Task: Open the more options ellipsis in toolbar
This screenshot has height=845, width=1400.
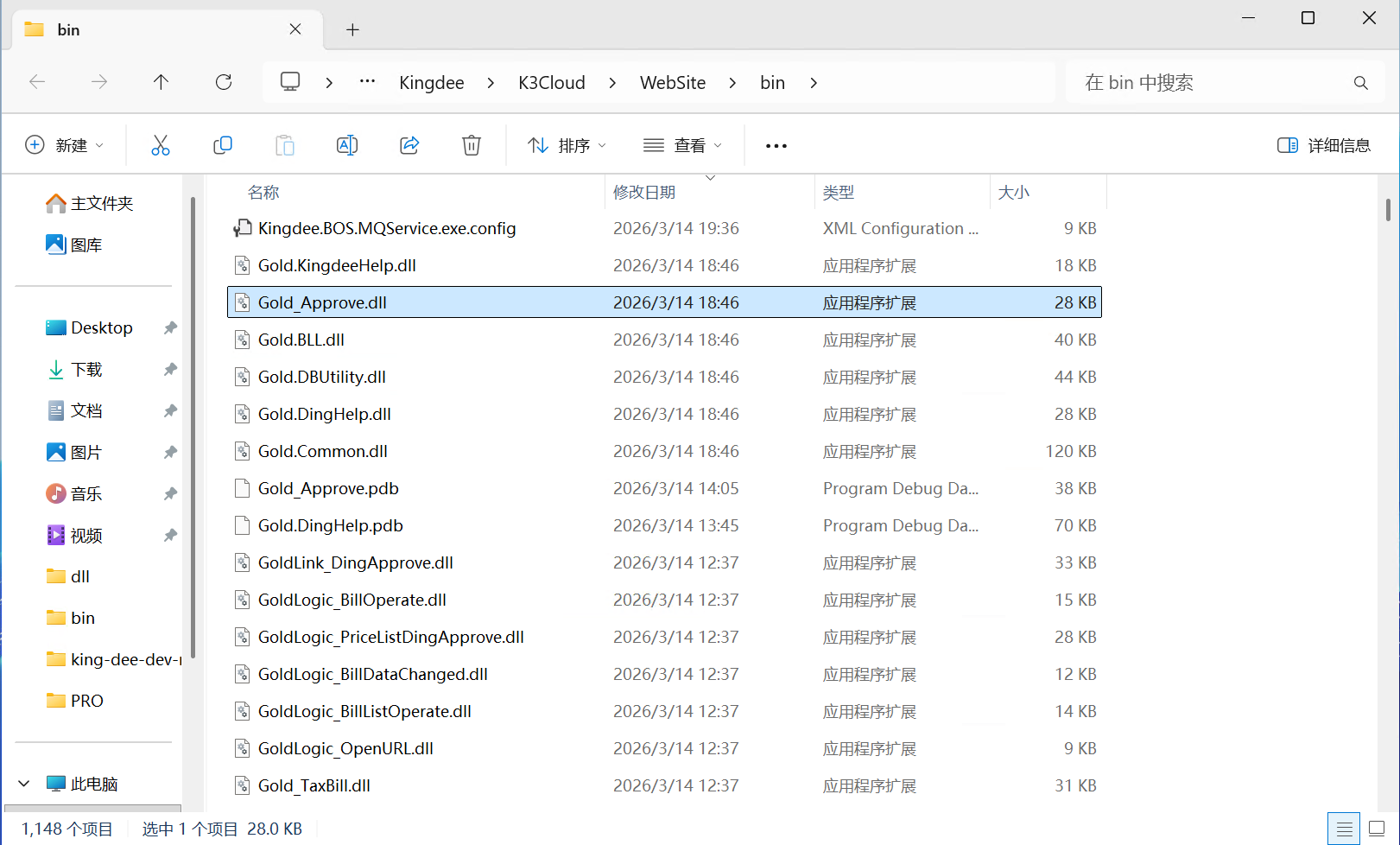Action: point(776,146)
